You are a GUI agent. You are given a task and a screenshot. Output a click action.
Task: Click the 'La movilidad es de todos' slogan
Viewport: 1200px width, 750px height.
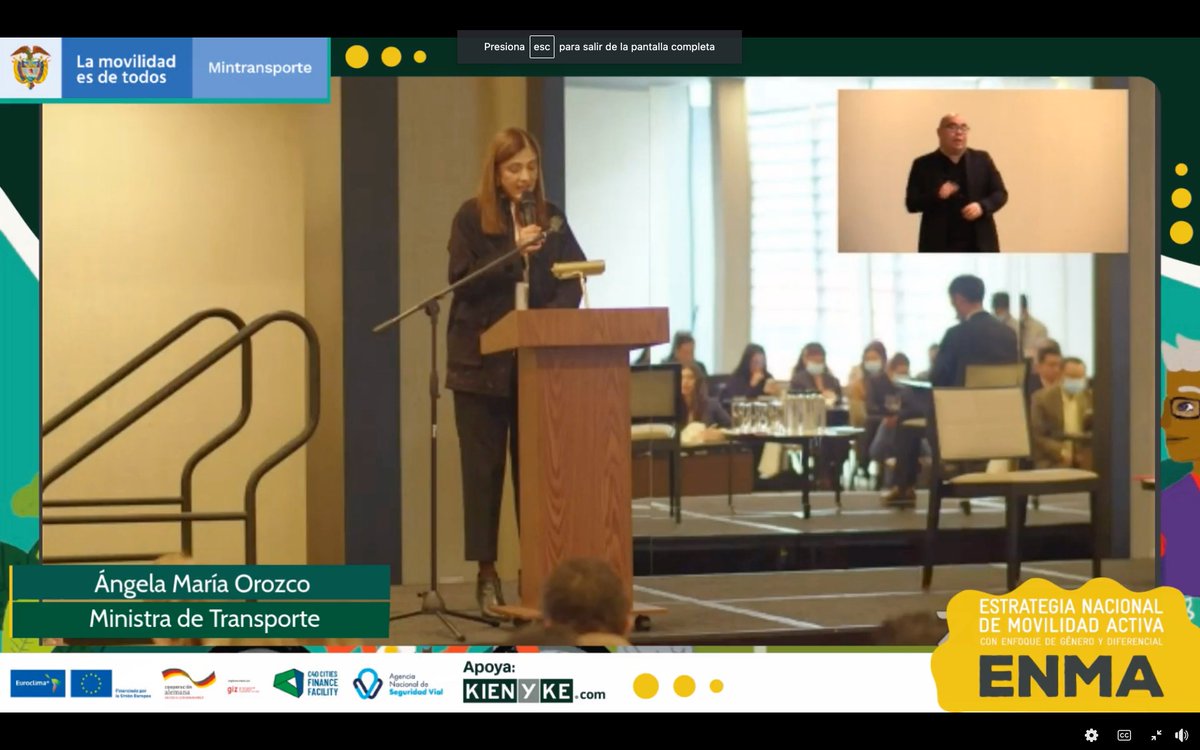click(126, 69)
